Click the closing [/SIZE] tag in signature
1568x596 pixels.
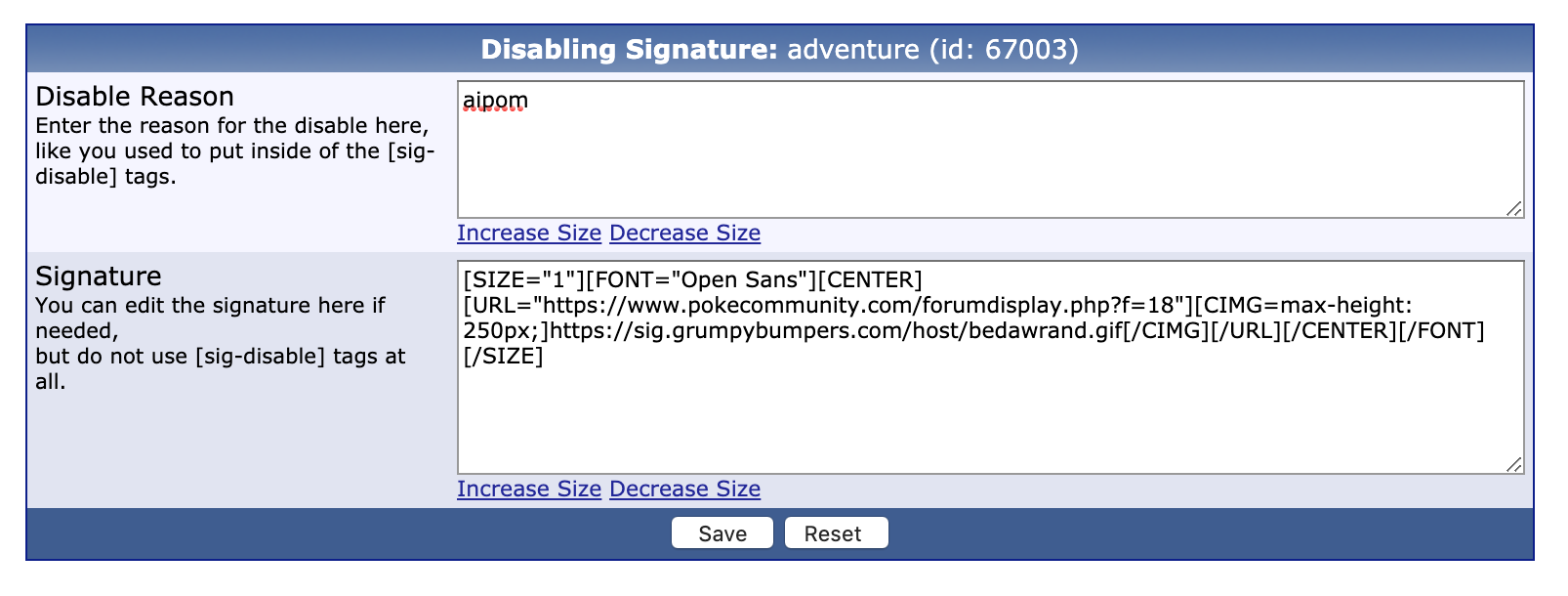coord(504,356)
